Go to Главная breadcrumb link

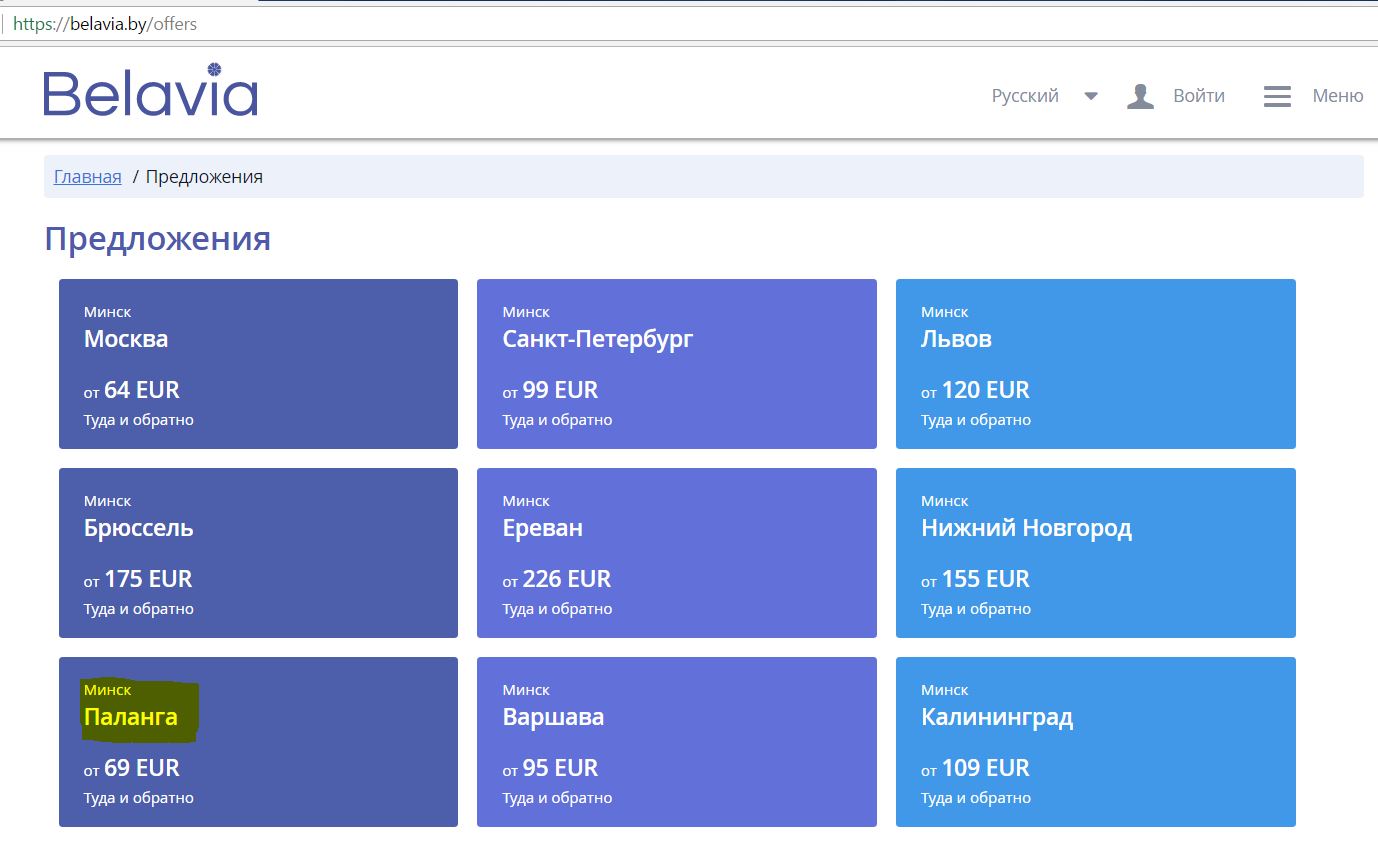(x=88, y=177)
